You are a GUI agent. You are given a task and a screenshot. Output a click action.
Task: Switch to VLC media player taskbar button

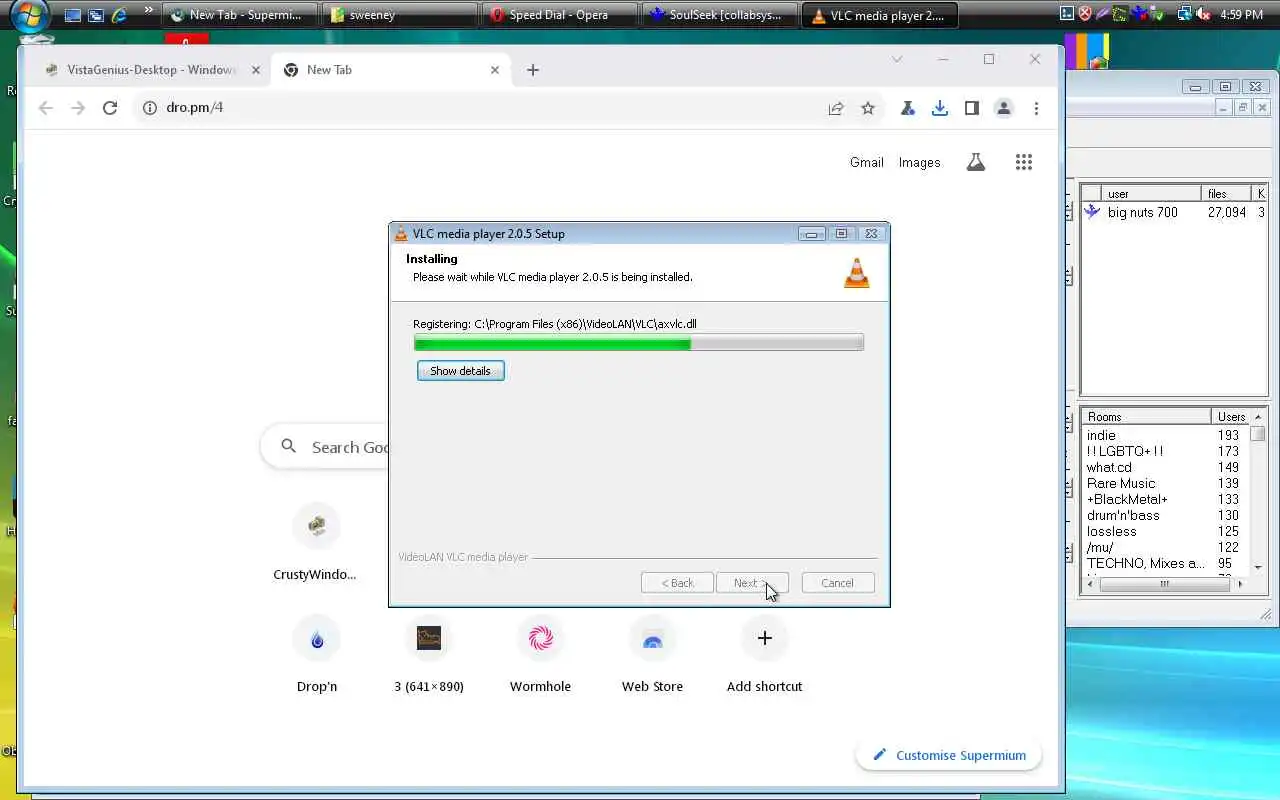point(879,15)
